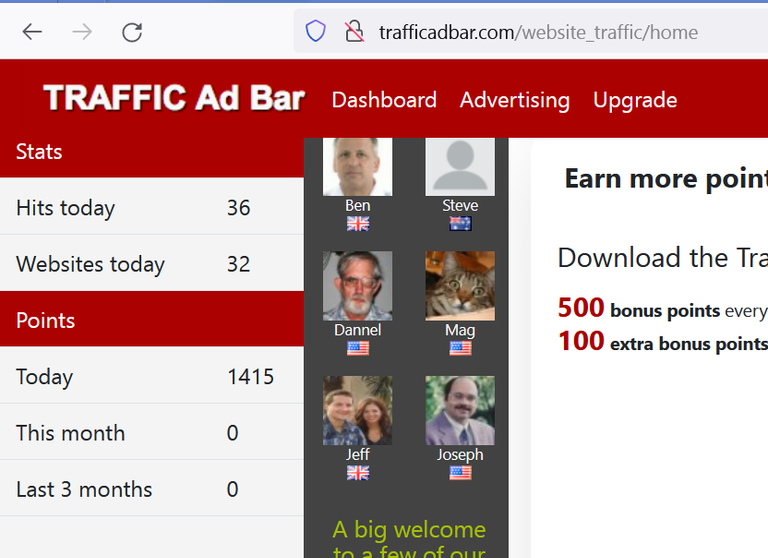The width and height of the screenshot is (768, 558).
Task: Click the Last 3 months value 0
Action: 233,489
